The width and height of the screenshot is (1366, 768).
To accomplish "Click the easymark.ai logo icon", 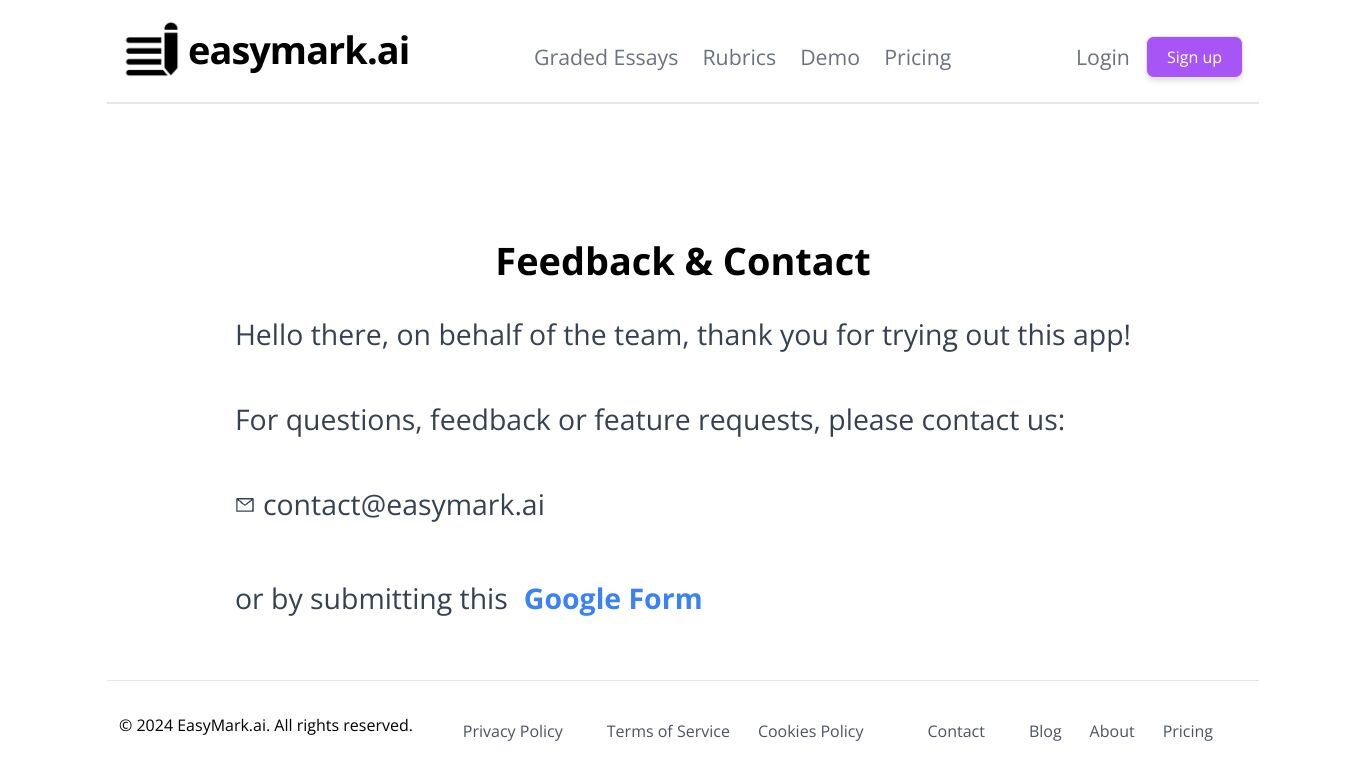I will [152, 50].
